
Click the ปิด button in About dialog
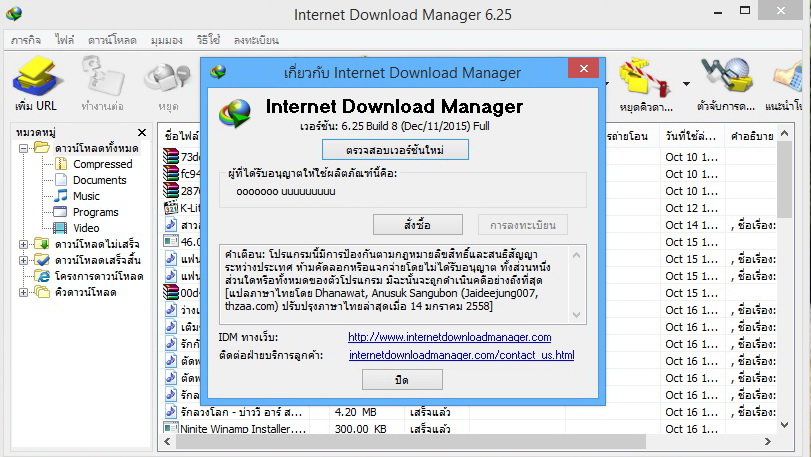pyautogui.click(x=402, y=379)
